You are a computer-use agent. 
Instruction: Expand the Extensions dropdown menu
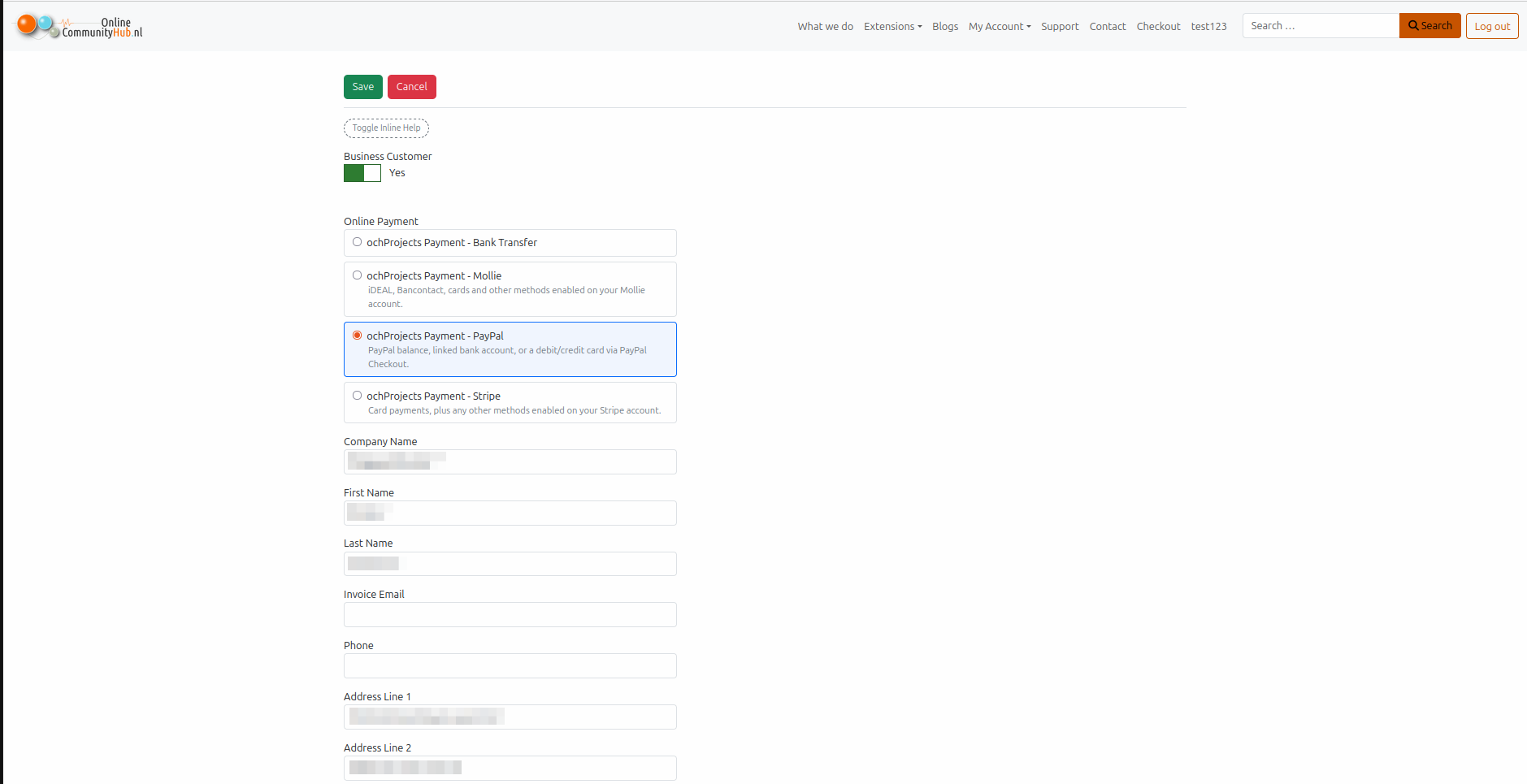click(892, 26)
